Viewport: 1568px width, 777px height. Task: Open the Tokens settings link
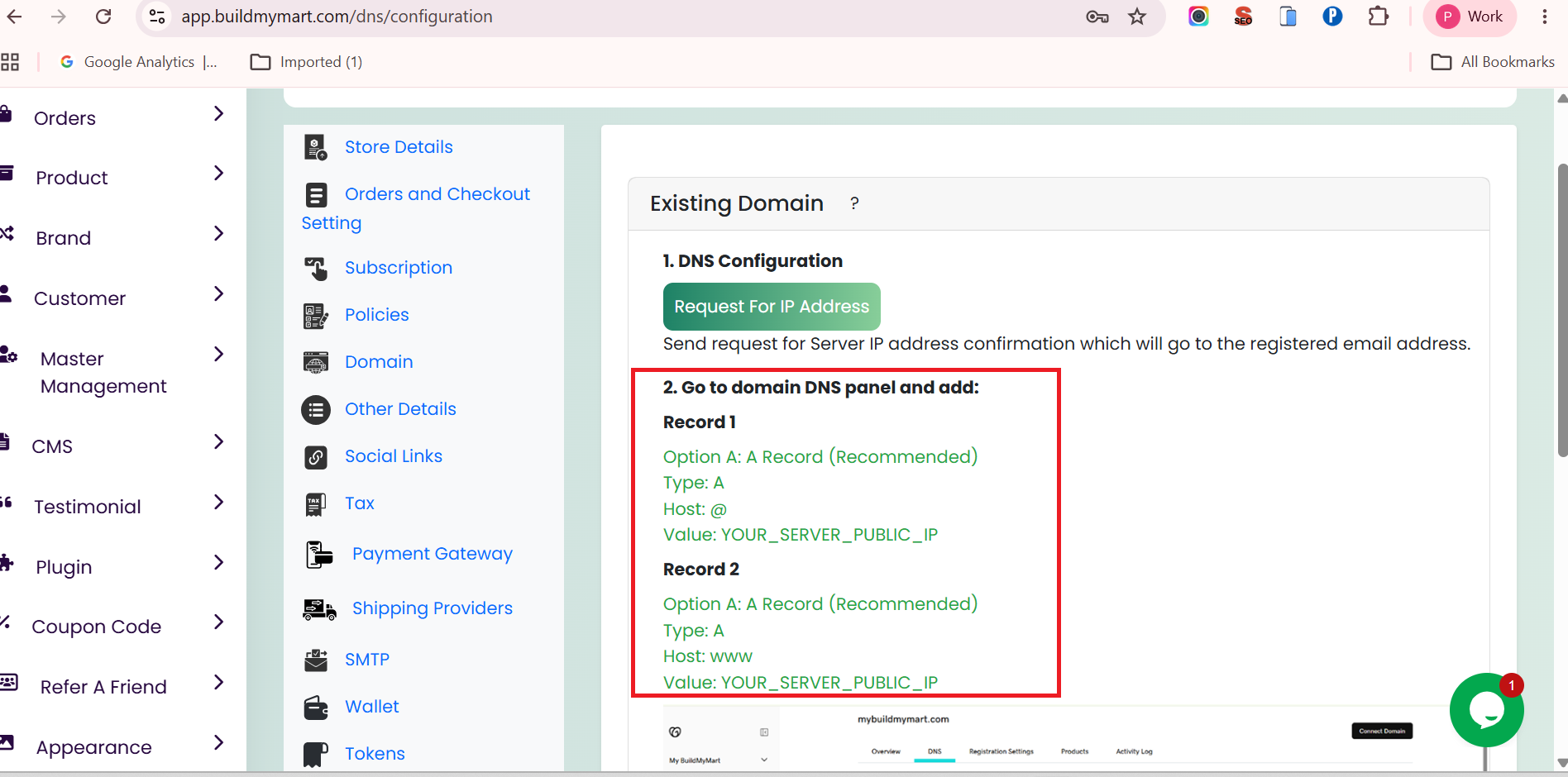[375, 754]
